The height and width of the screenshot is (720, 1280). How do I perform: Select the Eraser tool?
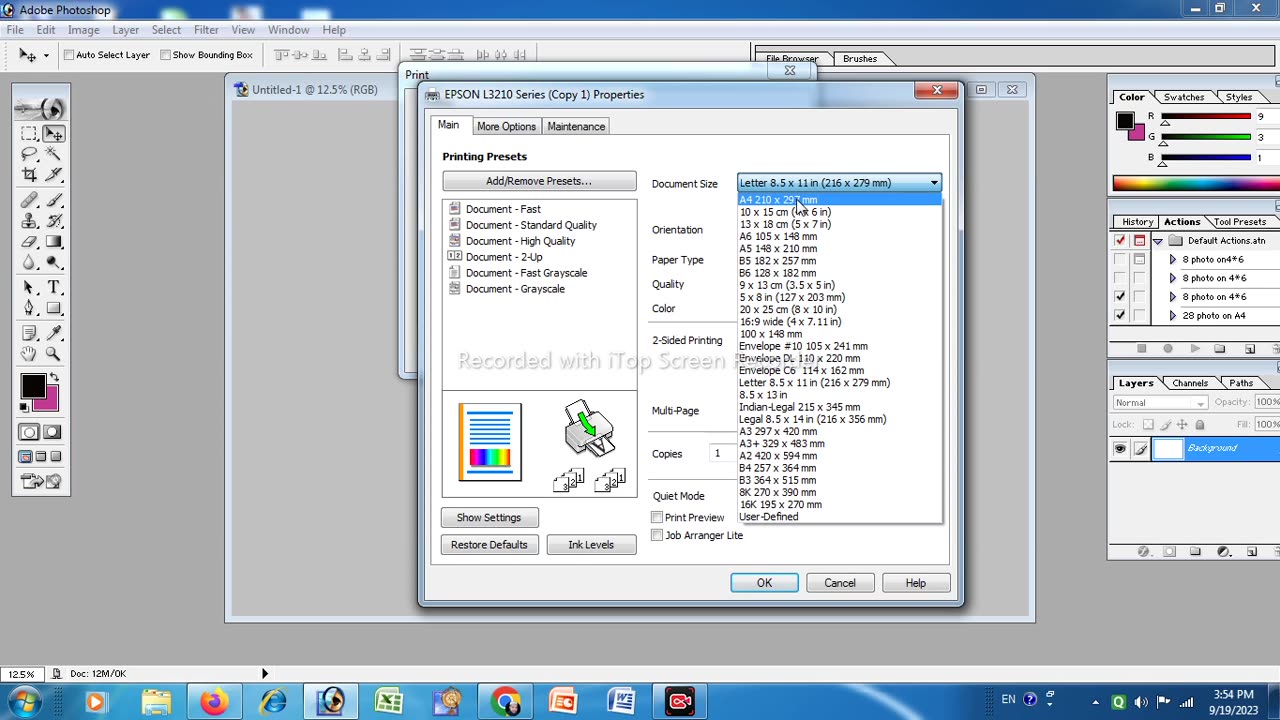[29, 243]
